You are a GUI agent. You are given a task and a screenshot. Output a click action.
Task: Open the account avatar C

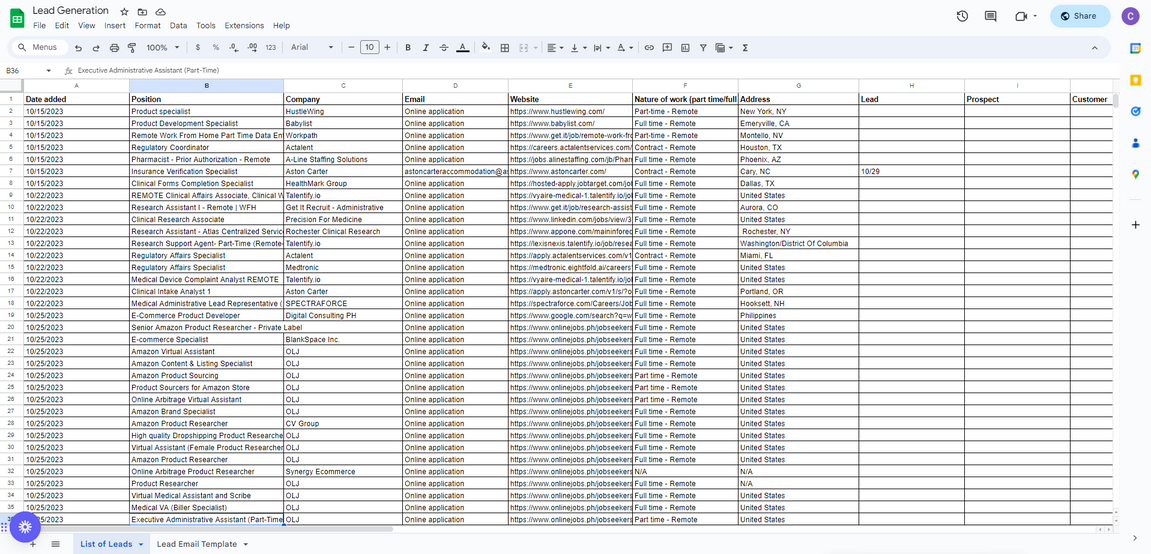(x=1130, y=16)
